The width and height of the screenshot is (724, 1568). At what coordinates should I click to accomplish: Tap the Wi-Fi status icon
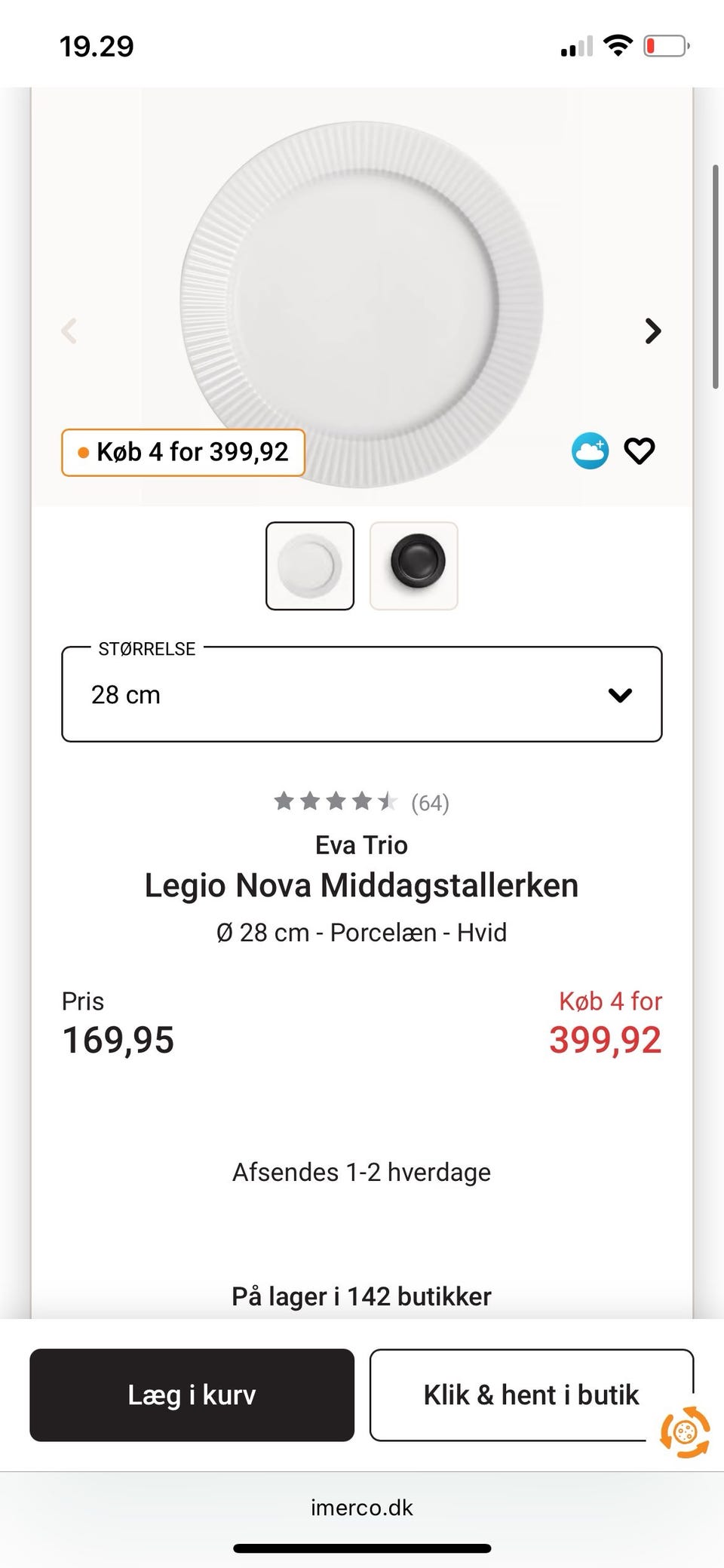pyautogui.click(x=618, y=46)
